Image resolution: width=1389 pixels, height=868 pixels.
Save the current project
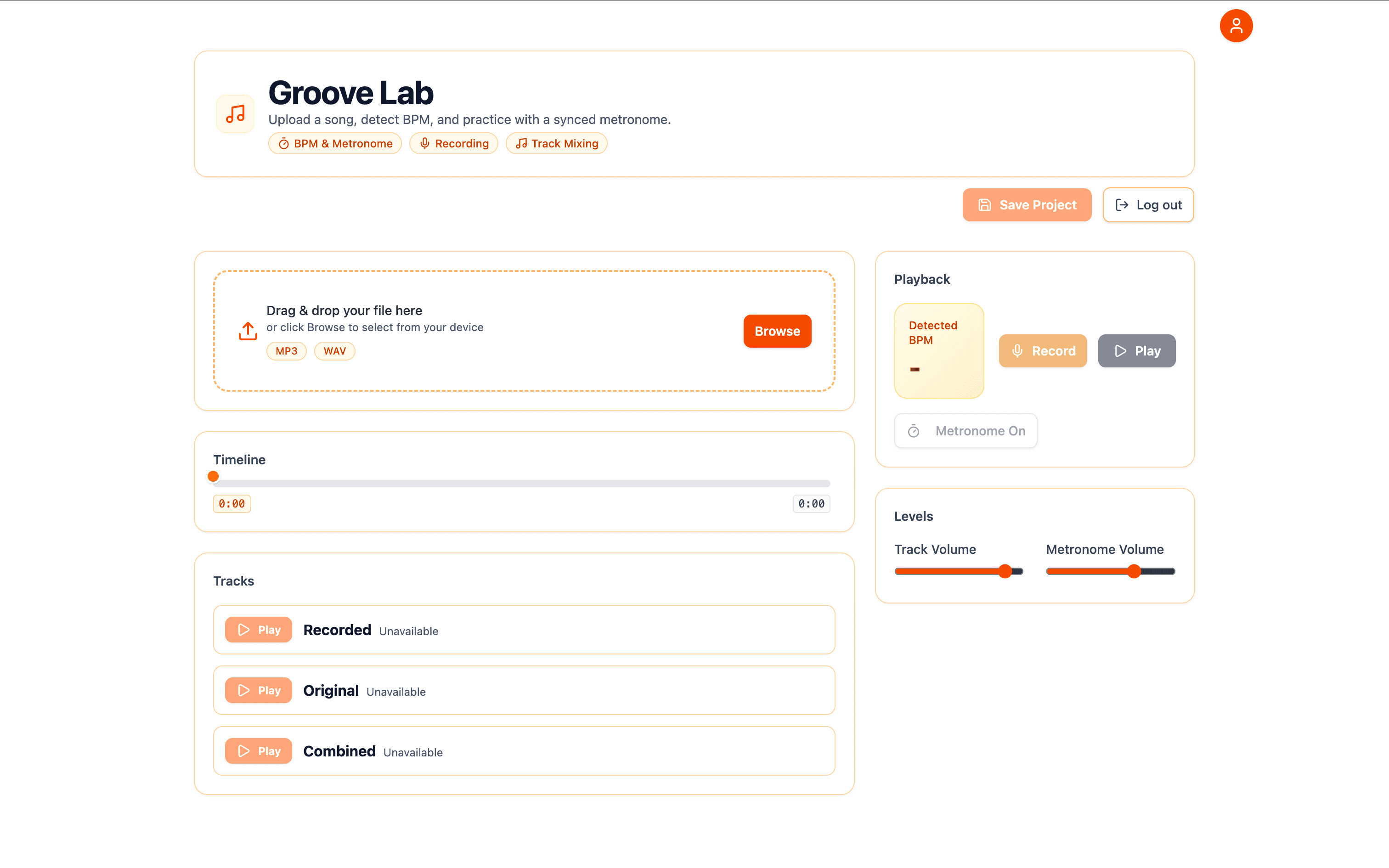(1027, 204)
